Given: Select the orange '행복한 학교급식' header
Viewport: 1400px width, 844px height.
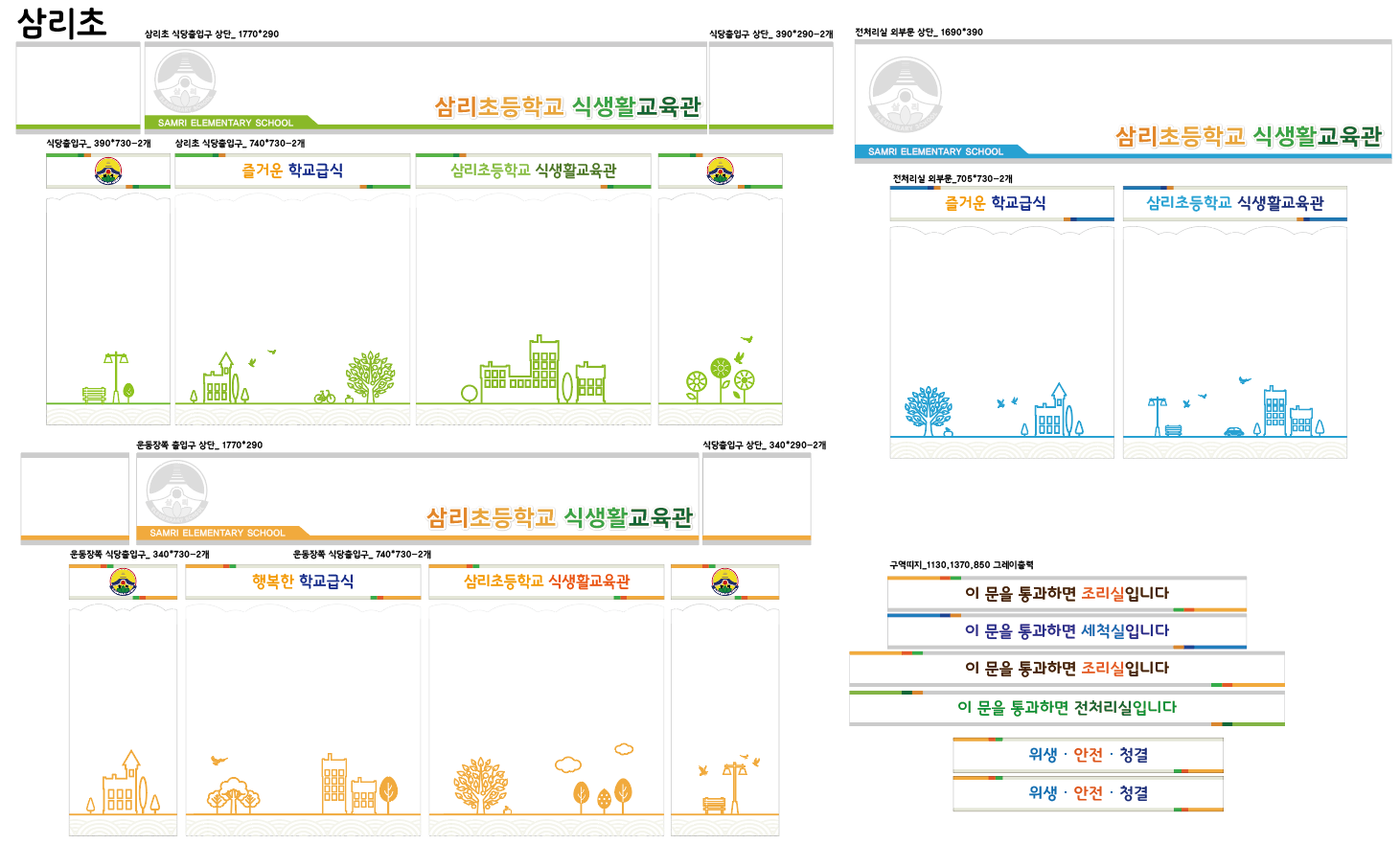Looking at the screenshot, I should [303, 582].
